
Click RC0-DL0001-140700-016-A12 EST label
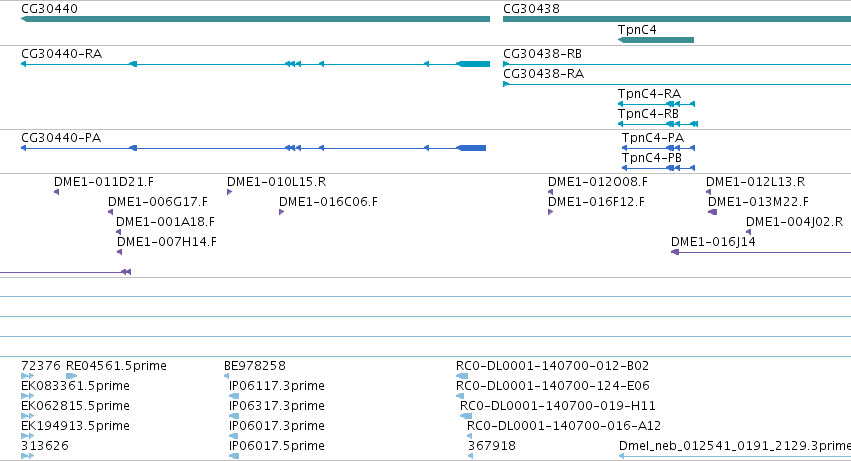[x=564, y=426]
